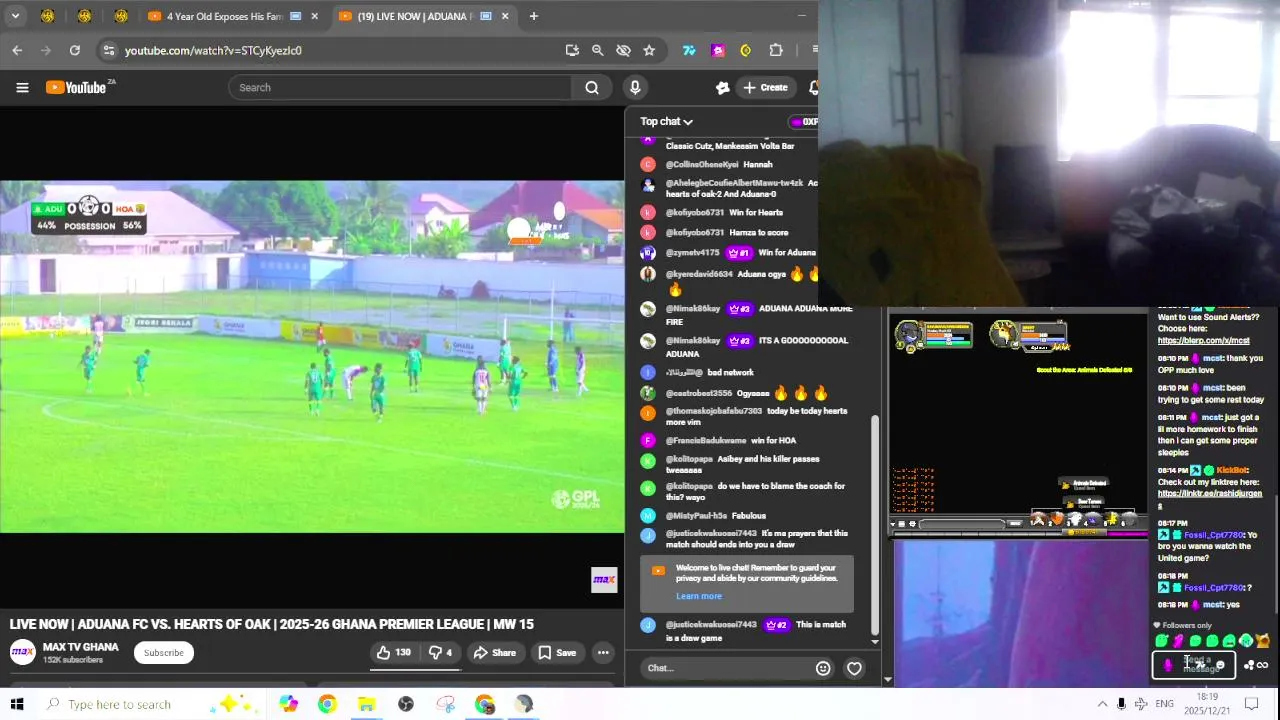The image size is (1280, 720).
Task: Open the icon left of Create
Action: (722, 87)
